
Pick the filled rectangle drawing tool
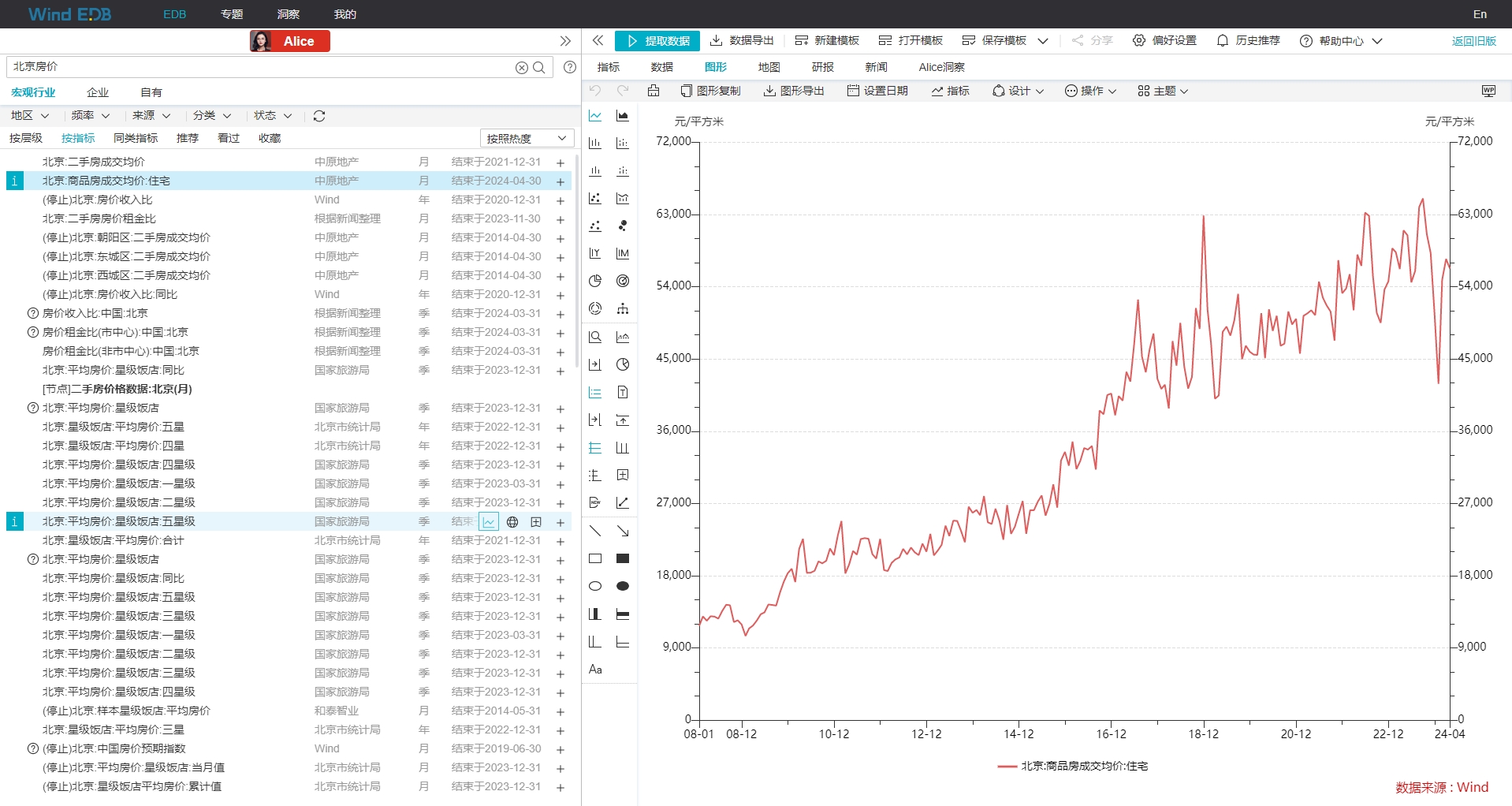[623, 559]
